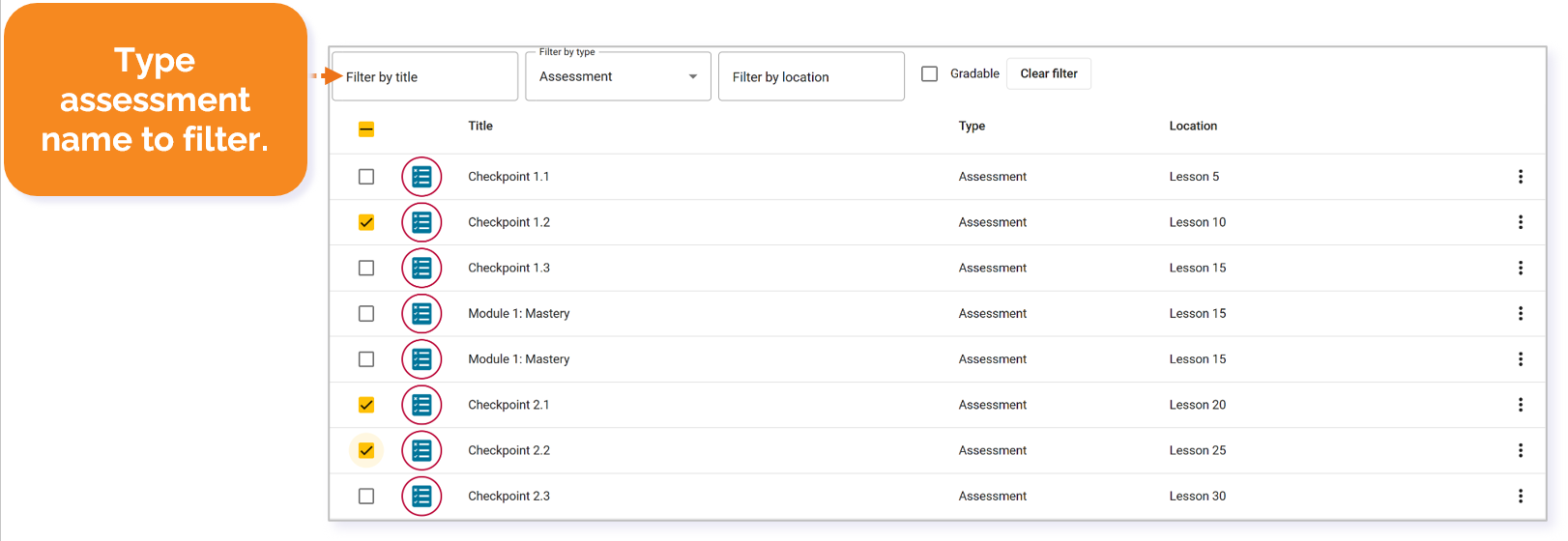This screenshot has width=1568, height=541.
Task: Check the box for Checkpoint 2.3
Action: [x=366, y=497]
